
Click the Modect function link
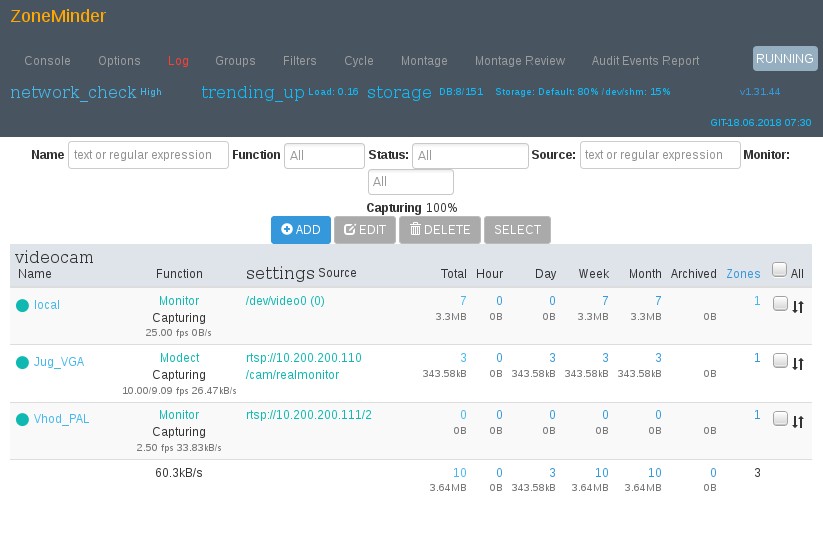coord(180,358)
